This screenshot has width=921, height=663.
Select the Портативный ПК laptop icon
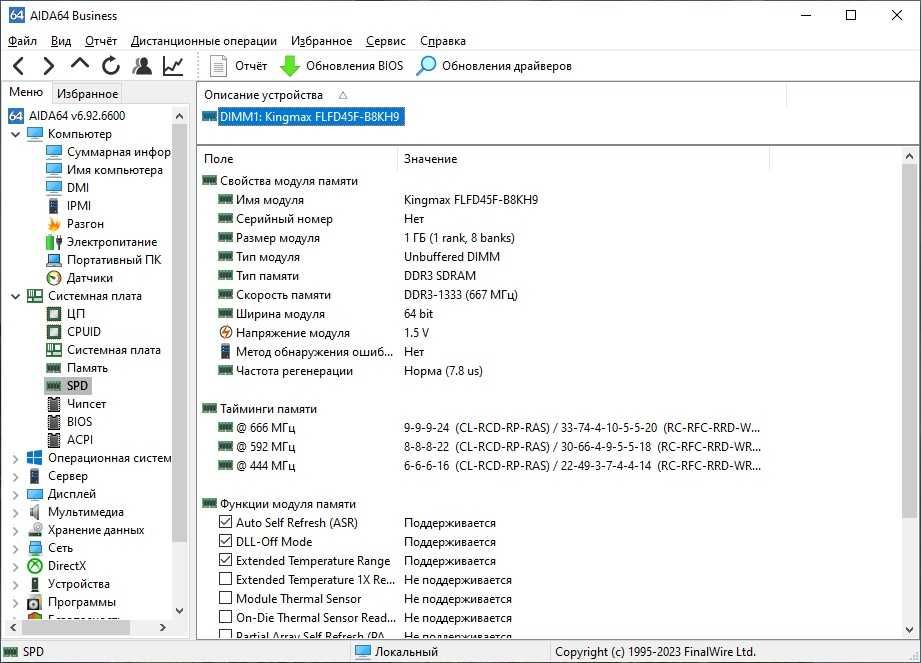click(x=54, y=260)
